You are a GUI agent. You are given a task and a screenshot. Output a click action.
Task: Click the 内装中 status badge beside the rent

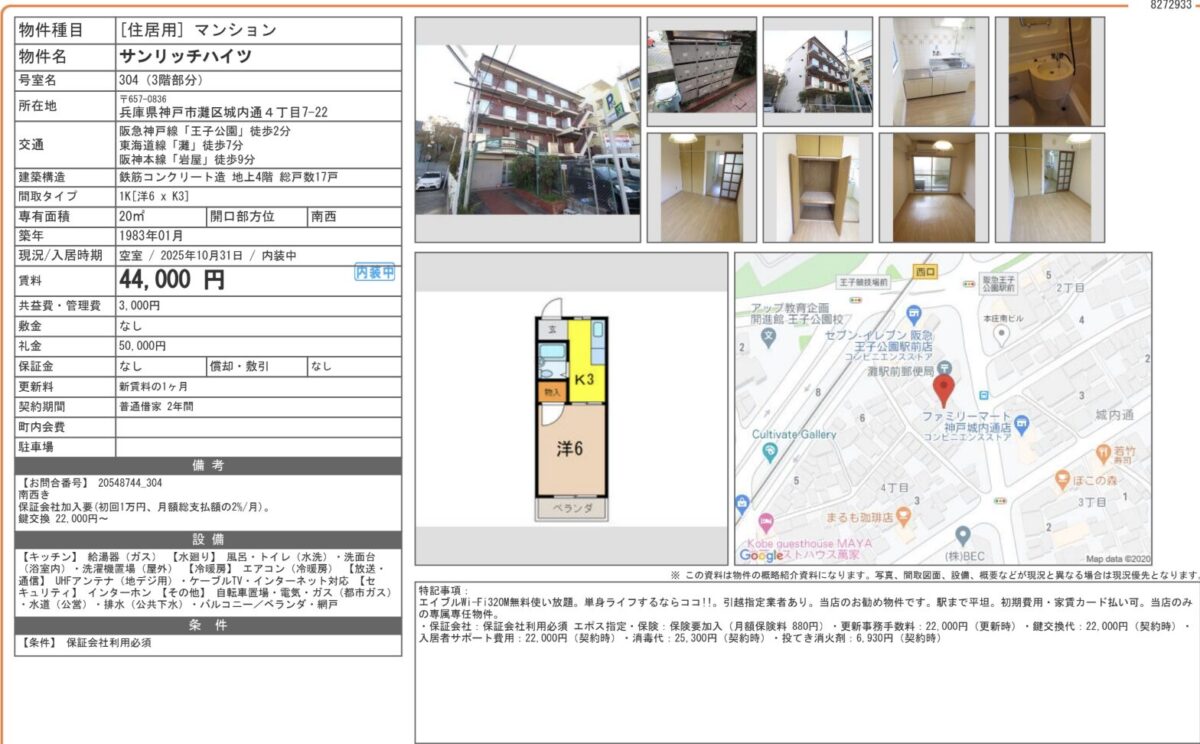pos(375,272)
